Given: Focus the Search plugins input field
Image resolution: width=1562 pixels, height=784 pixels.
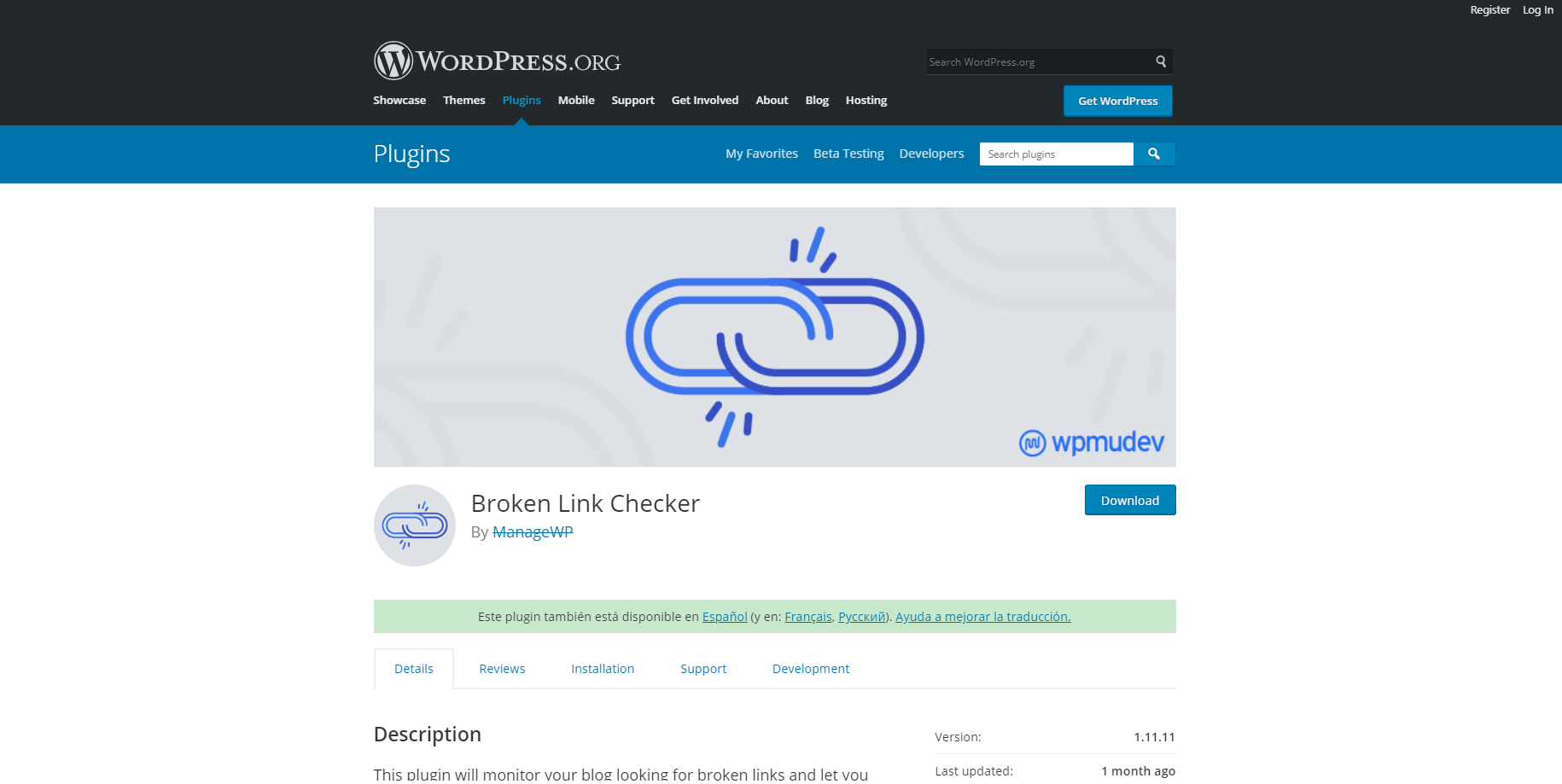Looking at the screenshot, I should [1057, 154].
